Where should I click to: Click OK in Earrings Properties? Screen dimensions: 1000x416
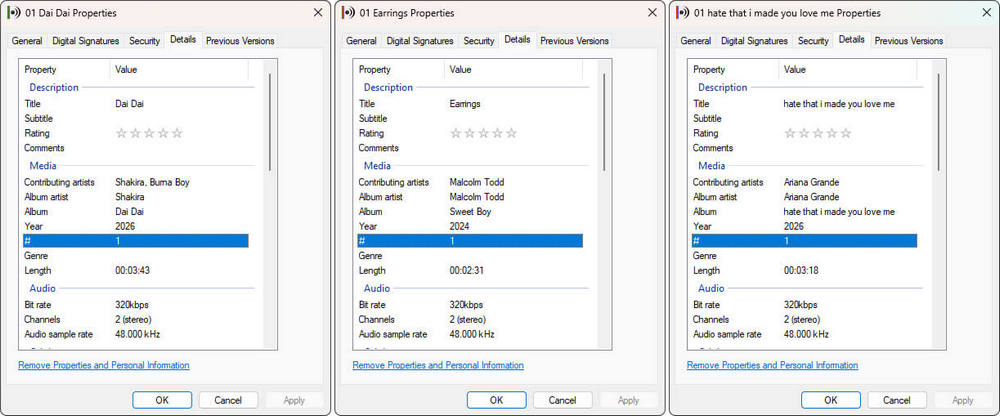pos(496,400)
